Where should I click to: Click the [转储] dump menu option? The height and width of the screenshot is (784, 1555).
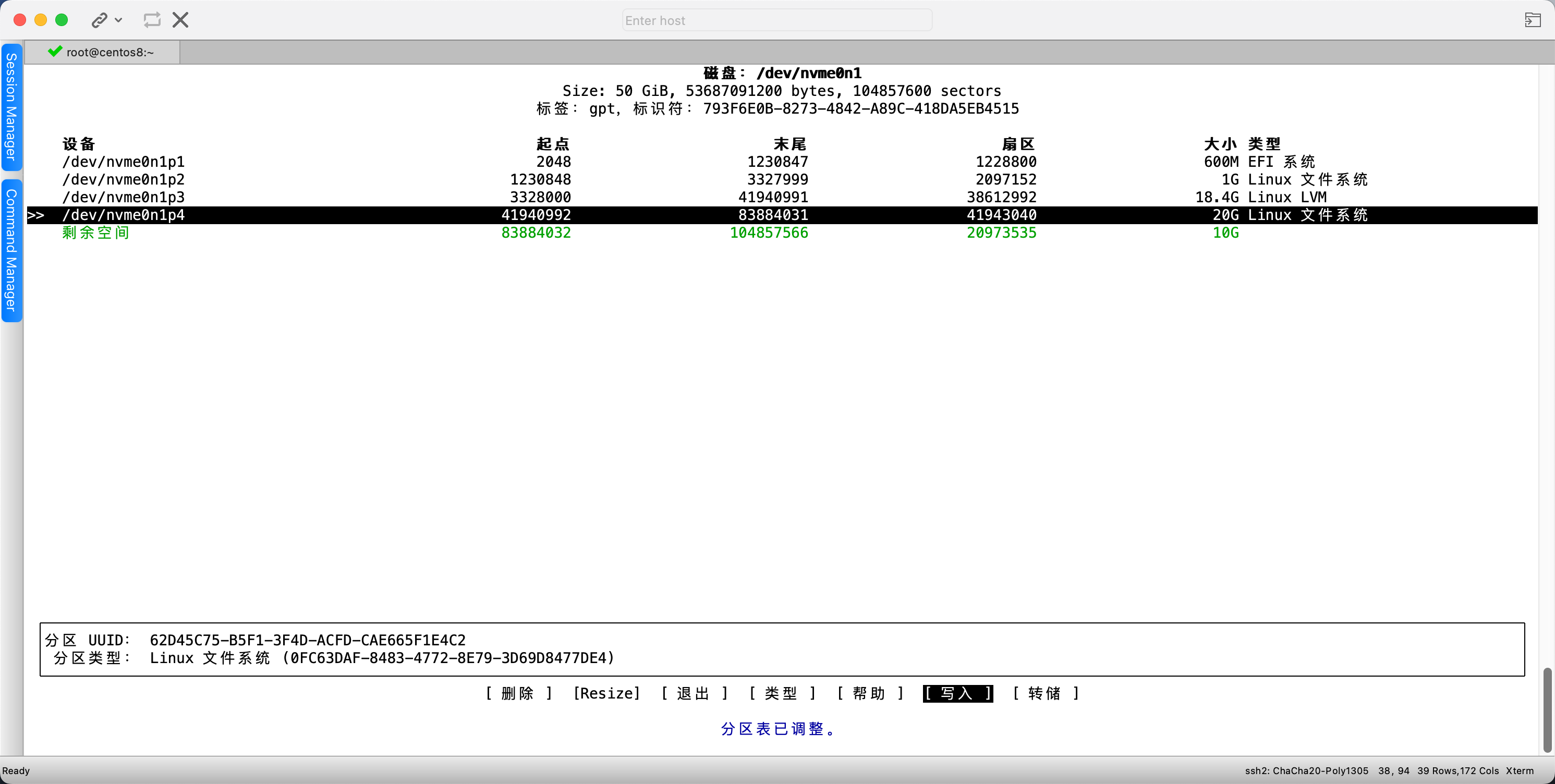point(1046,693)
